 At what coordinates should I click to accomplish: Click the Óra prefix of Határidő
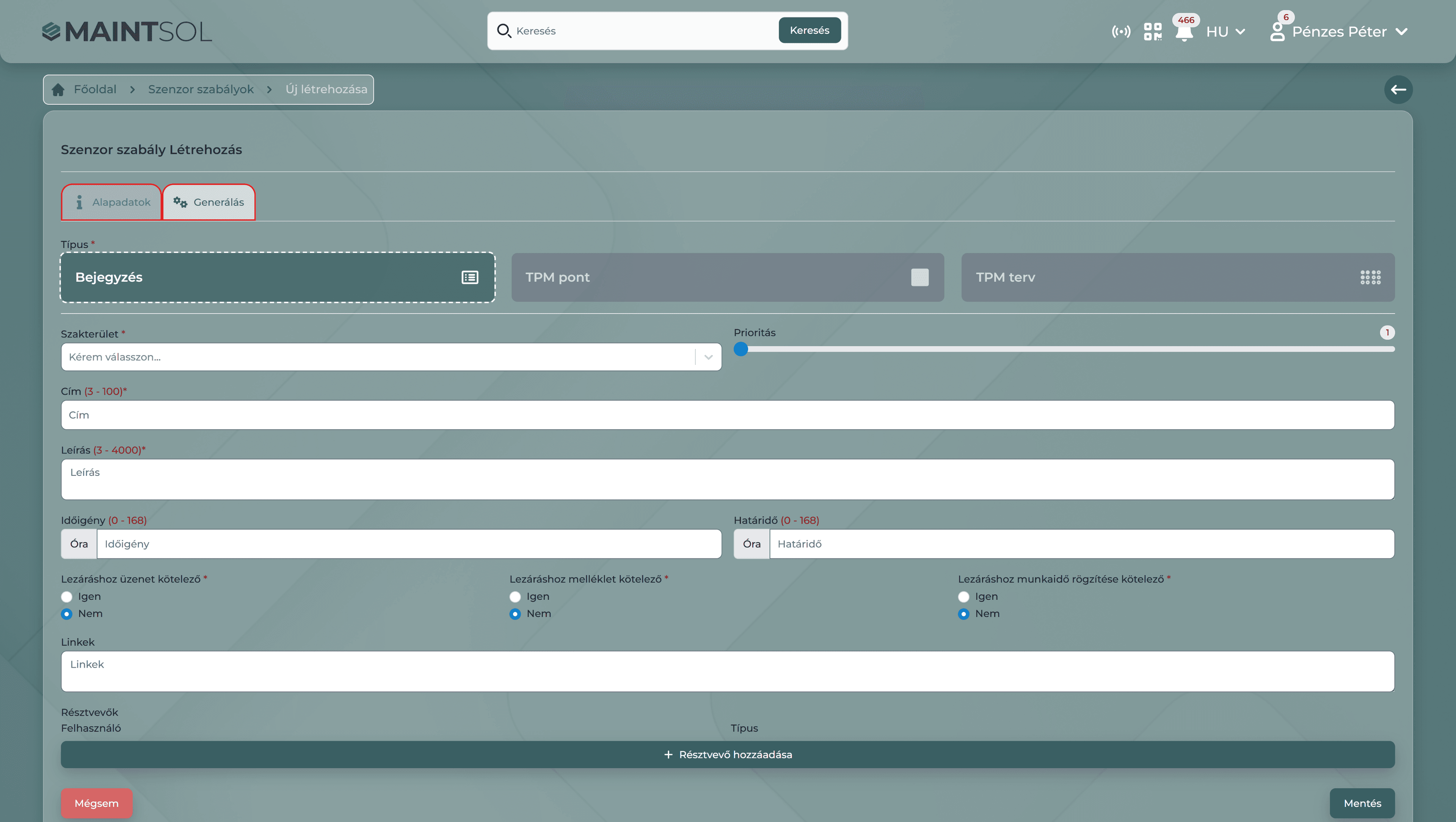coord(752,544)
